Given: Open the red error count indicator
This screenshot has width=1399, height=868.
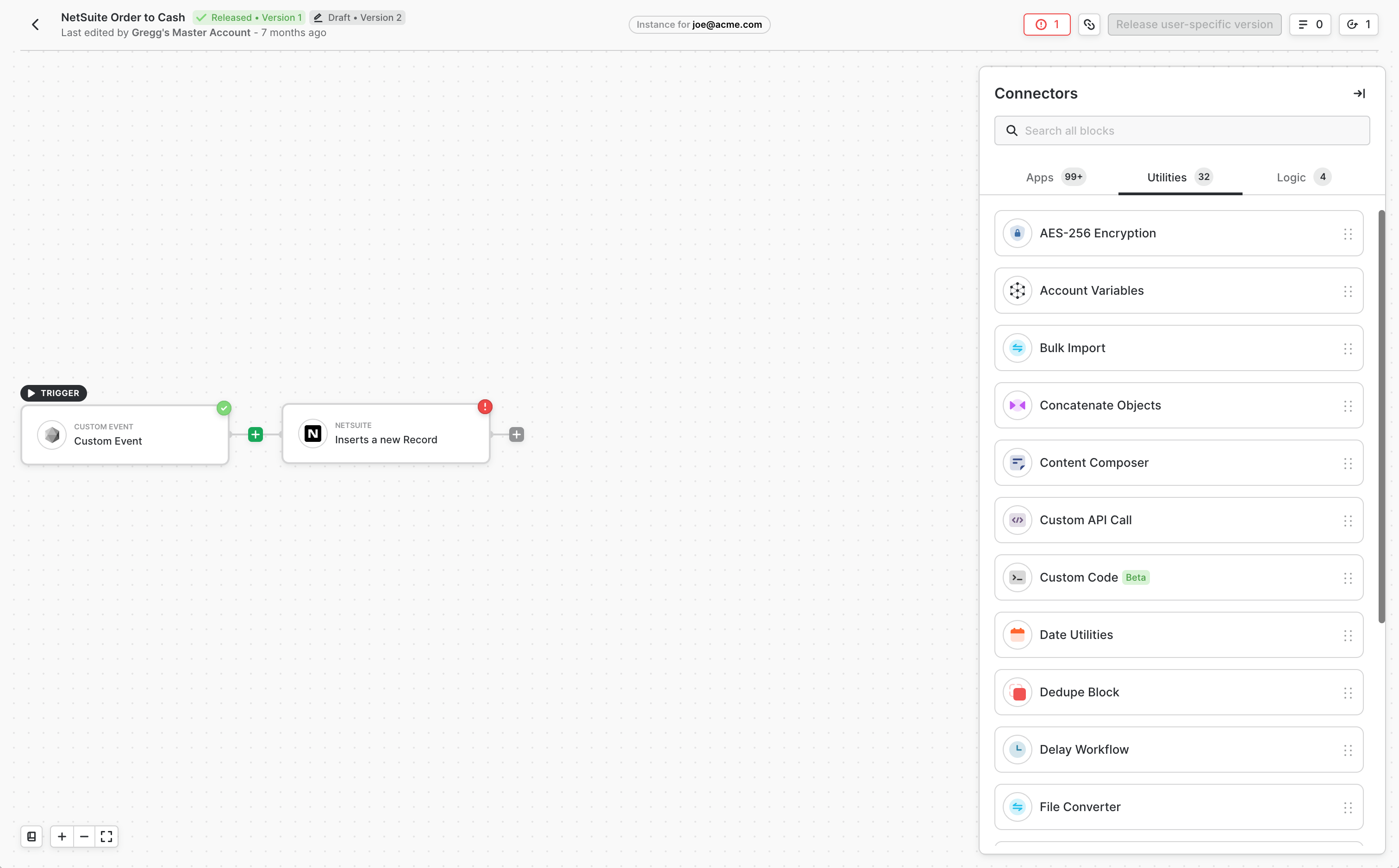Looking at the screenshot, I should (x=1046, y=25).
